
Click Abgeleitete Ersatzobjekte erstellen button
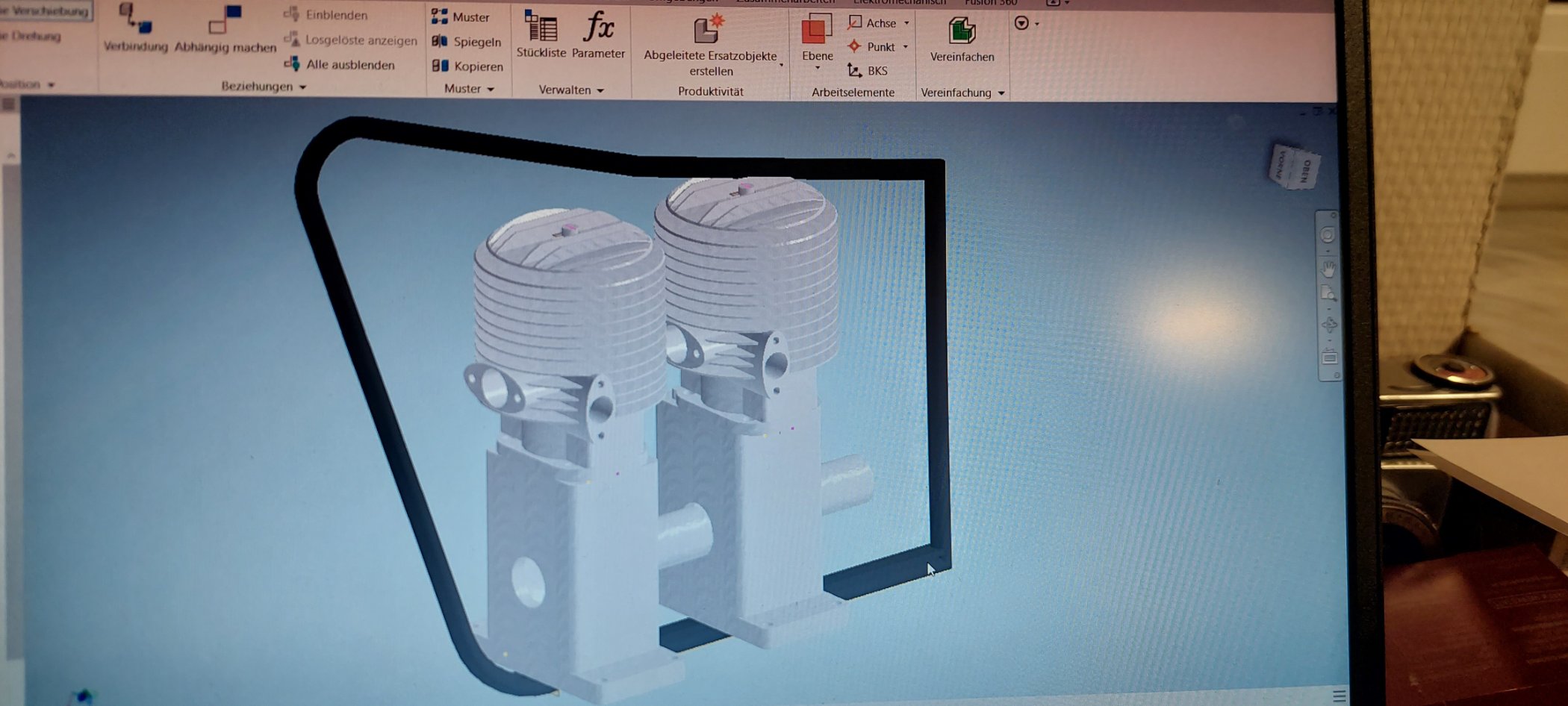[x=710, y=45]
